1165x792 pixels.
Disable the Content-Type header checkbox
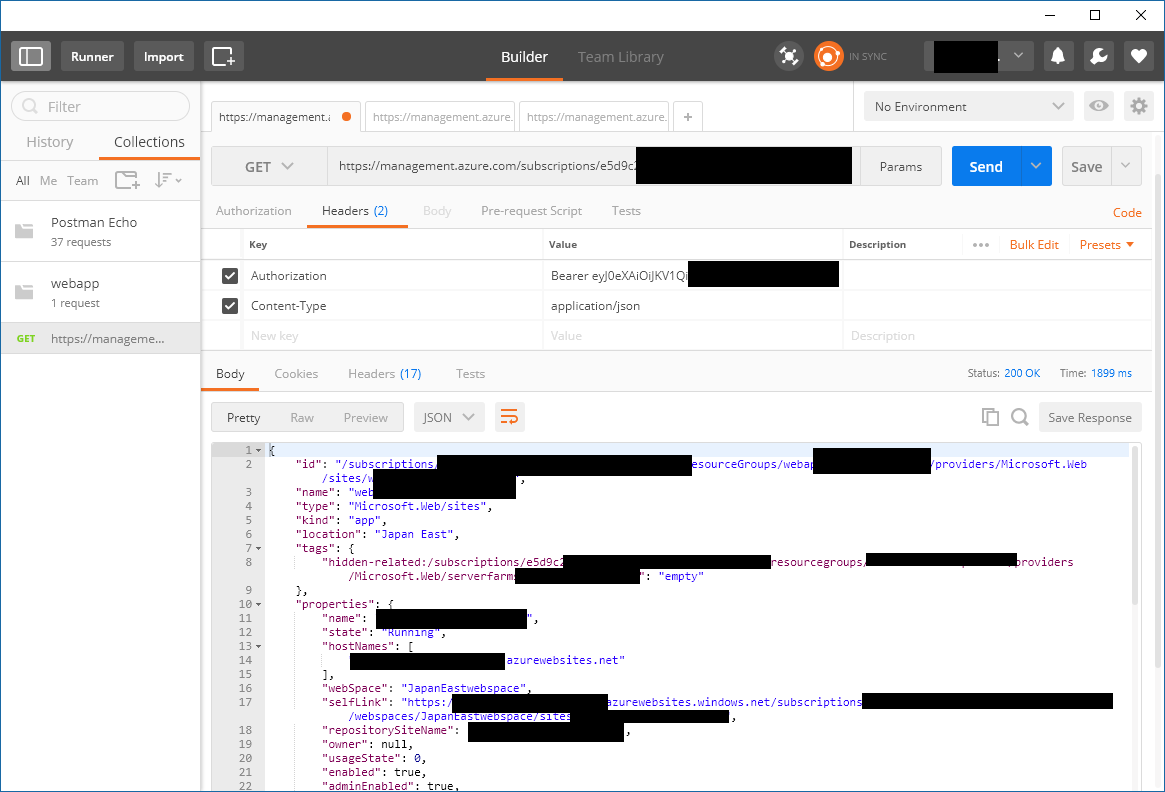click(x=230, y=306)
